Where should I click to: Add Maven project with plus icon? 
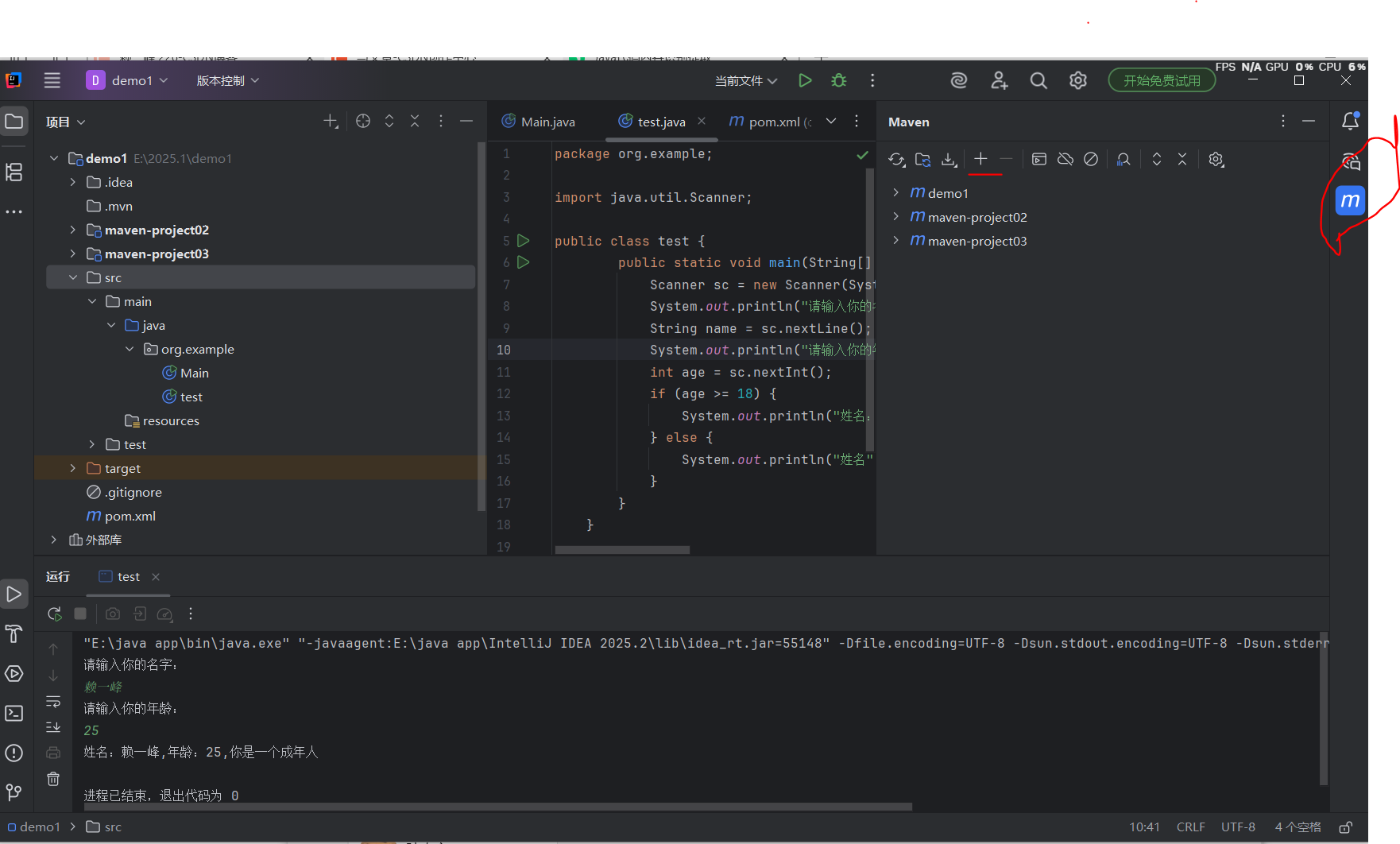[x=980, y=159]
